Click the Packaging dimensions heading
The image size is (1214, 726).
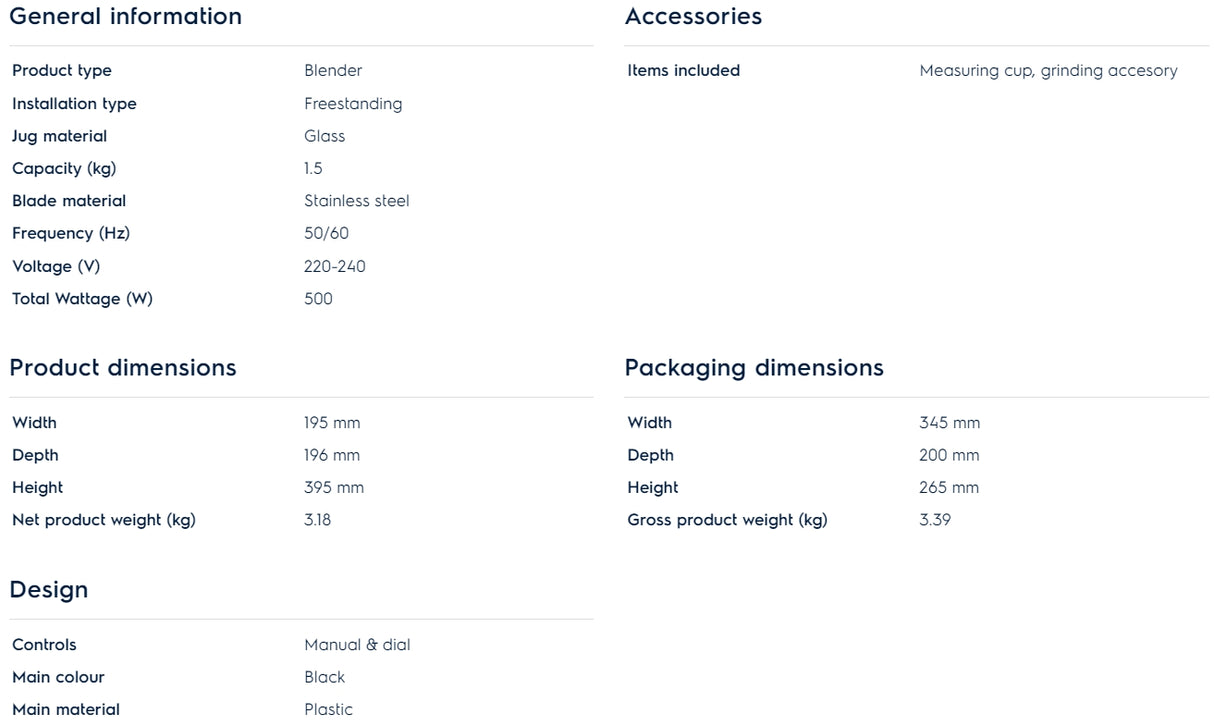[x=754, y=368]
